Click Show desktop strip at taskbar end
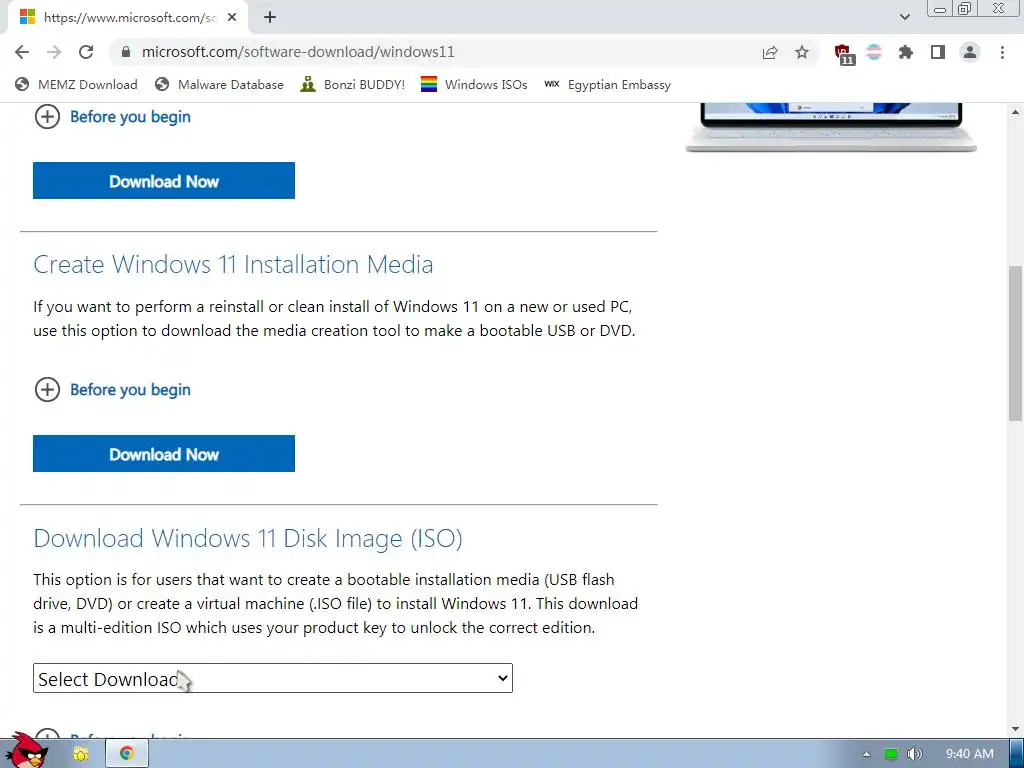1024x768 pixels. click(x=1017, y=754)
